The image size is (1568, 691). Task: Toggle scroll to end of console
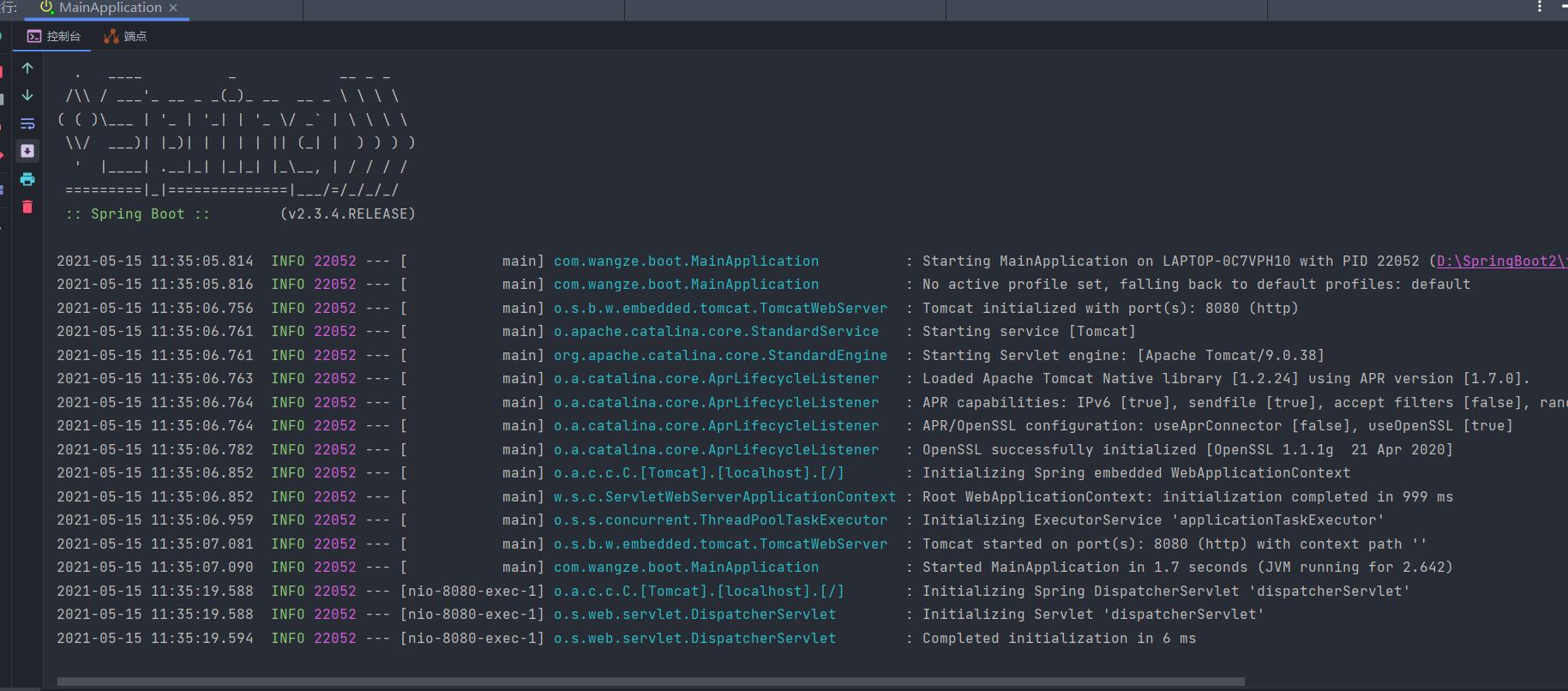27,151
